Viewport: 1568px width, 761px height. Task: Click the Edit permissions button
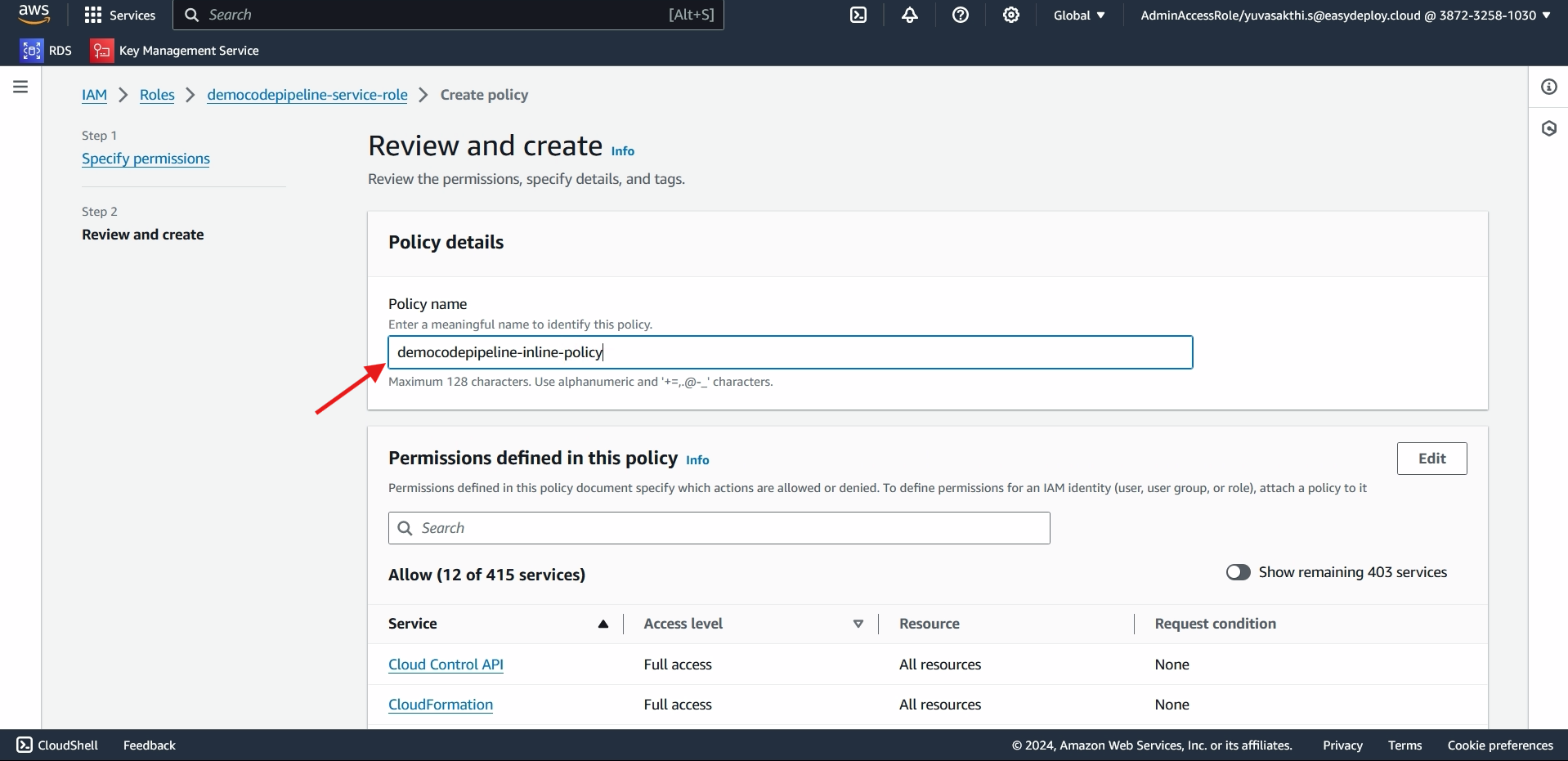(1431, 459)
